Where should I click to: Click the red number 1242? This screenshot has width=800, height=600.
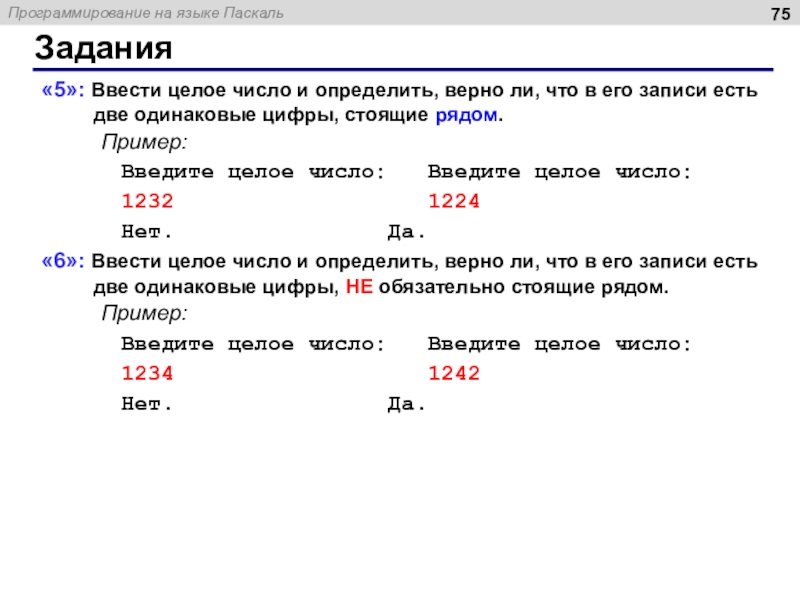(x=454, y=373)
